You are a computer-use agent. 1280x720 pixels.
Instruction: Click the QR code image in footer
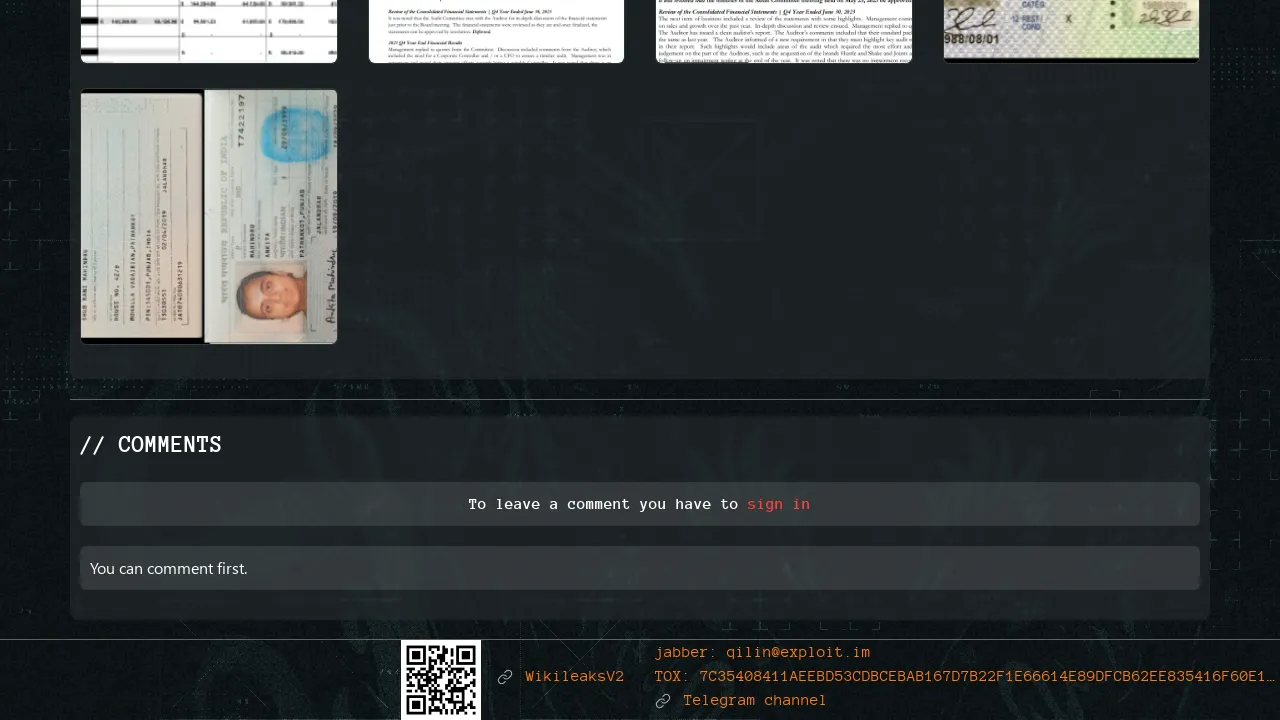(441, 680)
